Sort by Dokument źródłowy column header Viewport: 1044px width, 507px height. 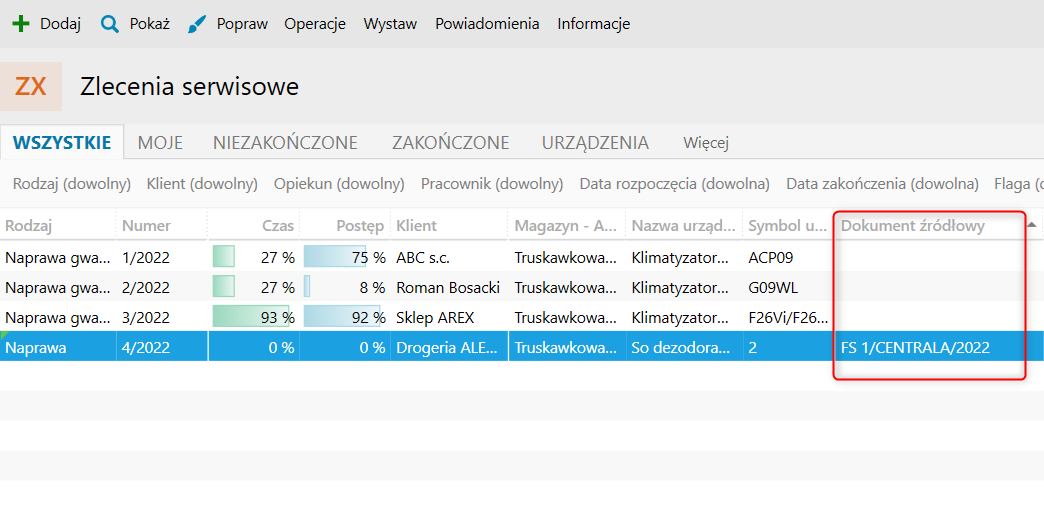coord(912,226)
